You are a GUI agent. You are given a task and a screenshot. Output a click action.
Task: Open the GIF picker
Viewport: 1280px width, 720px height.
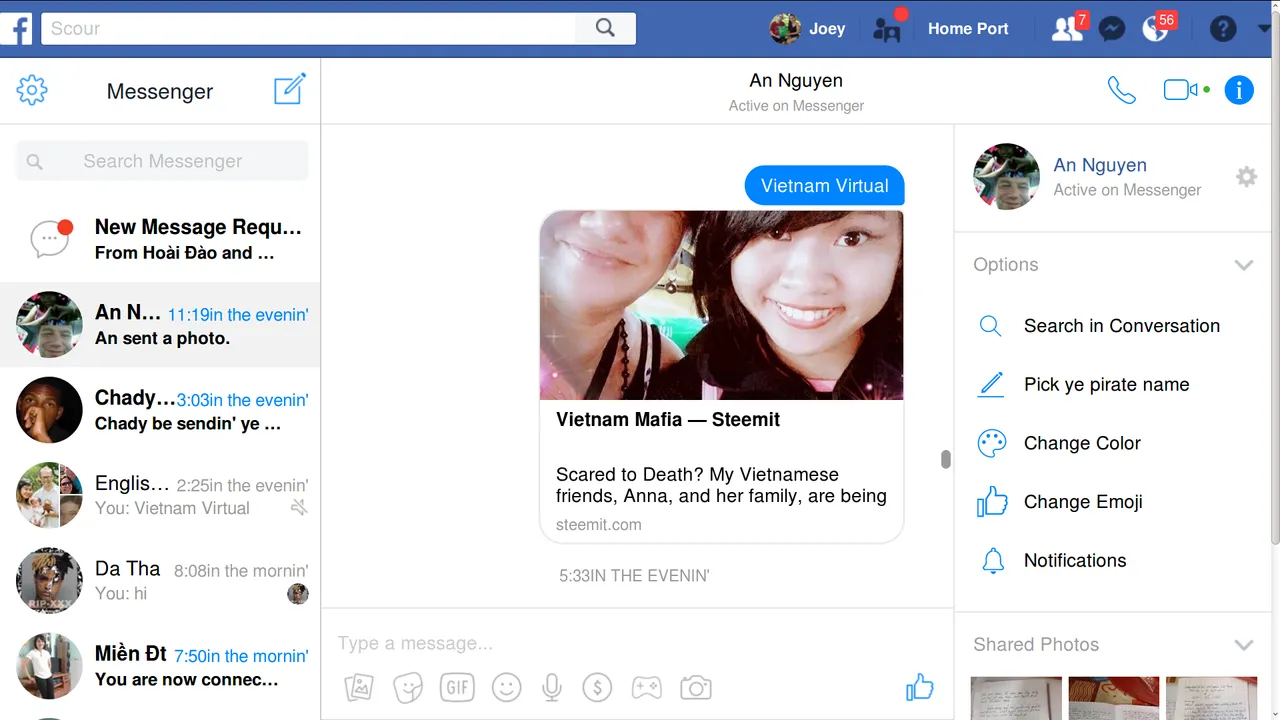coord(458,688)
